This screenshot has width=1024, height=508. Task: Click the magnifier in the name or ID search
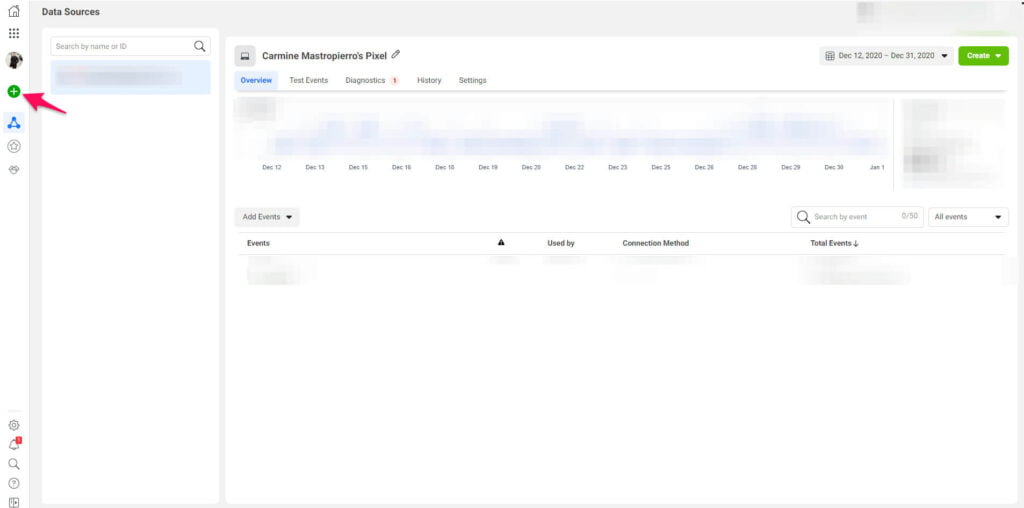(200, 46)
